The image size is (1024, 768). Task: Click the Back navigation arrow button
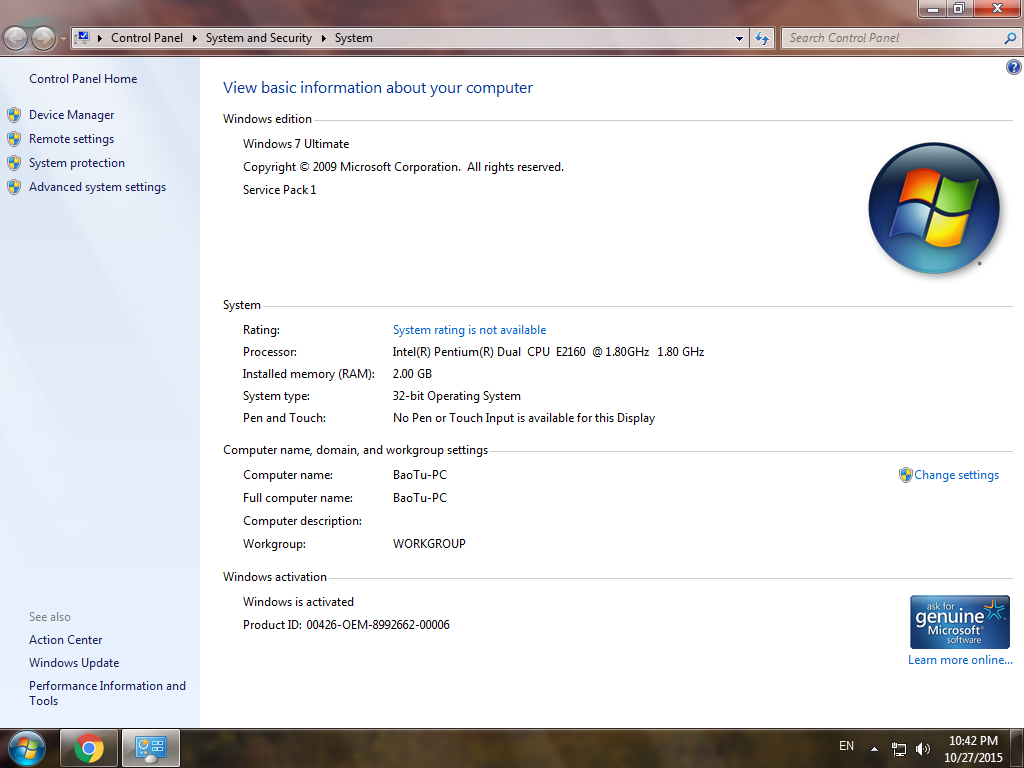coord(16,39)
